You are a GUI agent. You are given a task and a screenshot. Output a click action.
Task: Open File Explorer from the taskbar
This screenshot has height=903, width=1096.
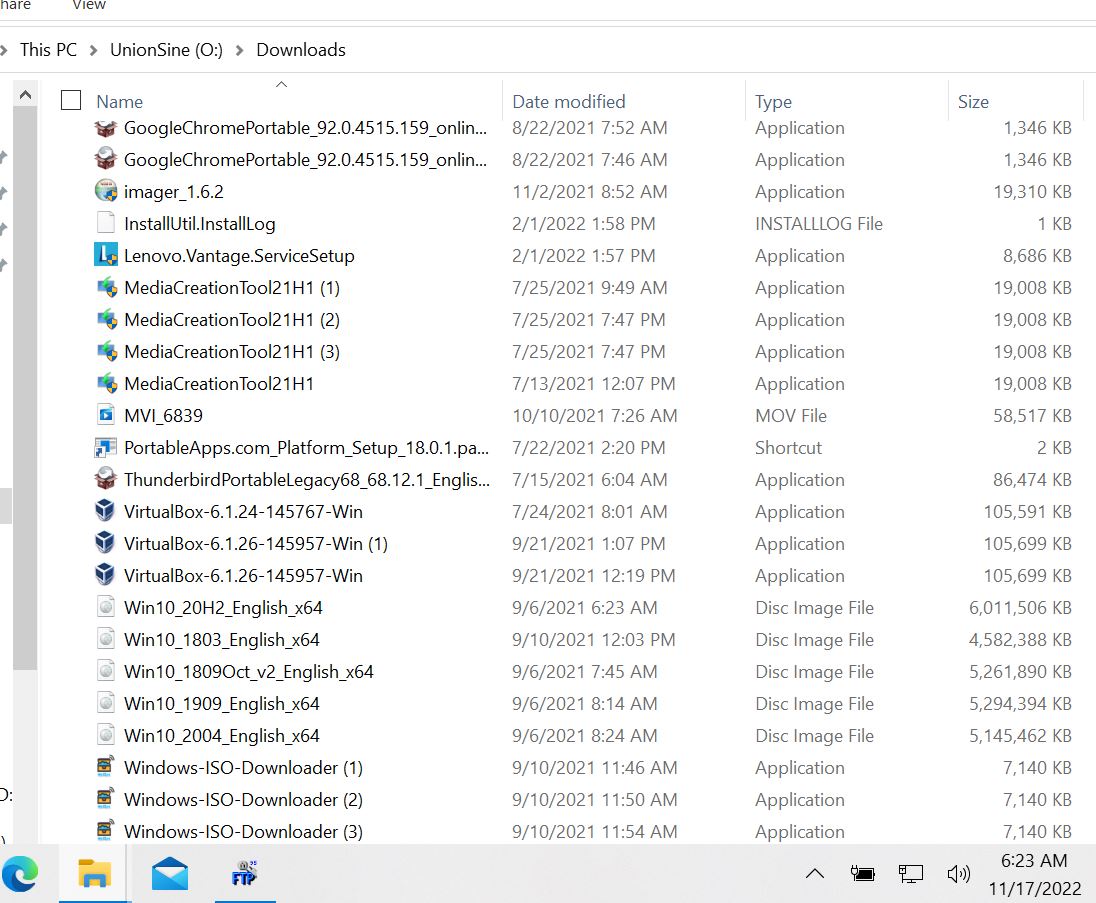tap(94, 874)
